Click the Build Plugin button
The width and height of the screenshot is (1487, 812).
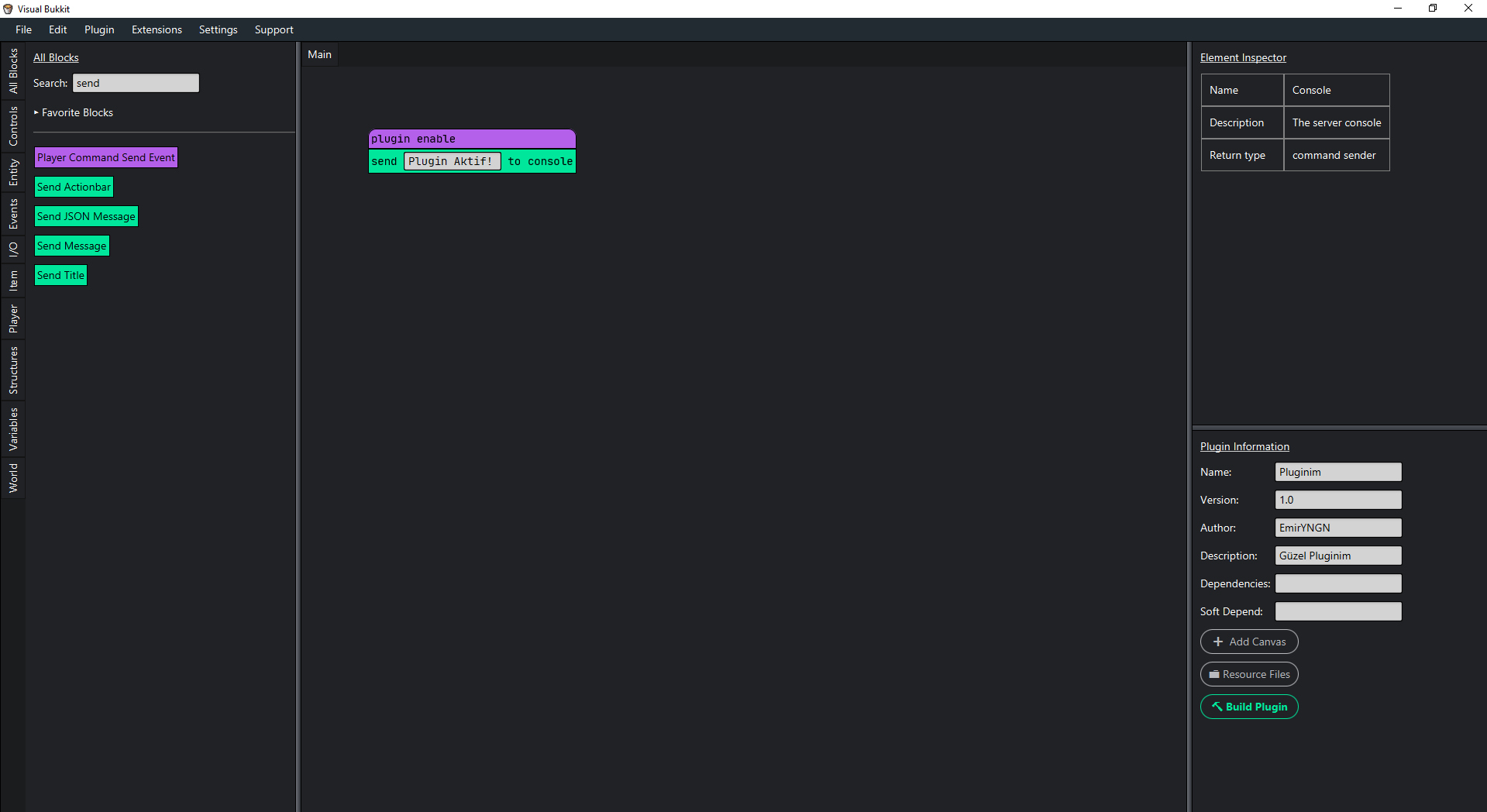pyautogui.click(x=1249, y=707)
